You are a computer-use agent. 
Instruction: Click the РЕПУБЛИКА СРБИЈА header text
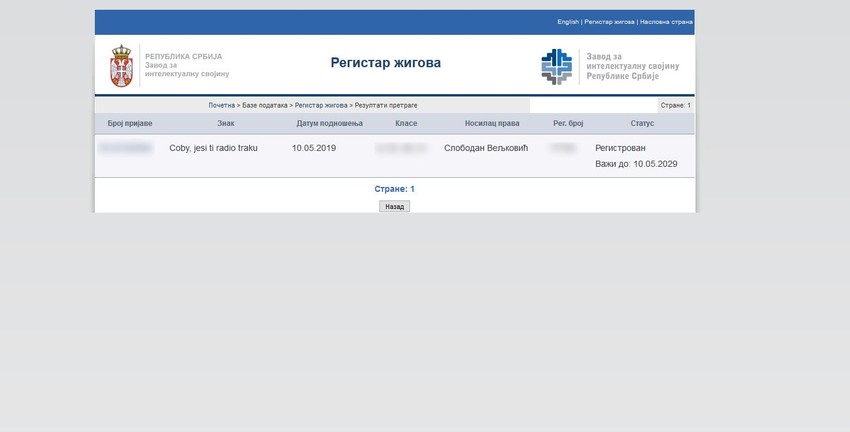(x=184, y=56)
